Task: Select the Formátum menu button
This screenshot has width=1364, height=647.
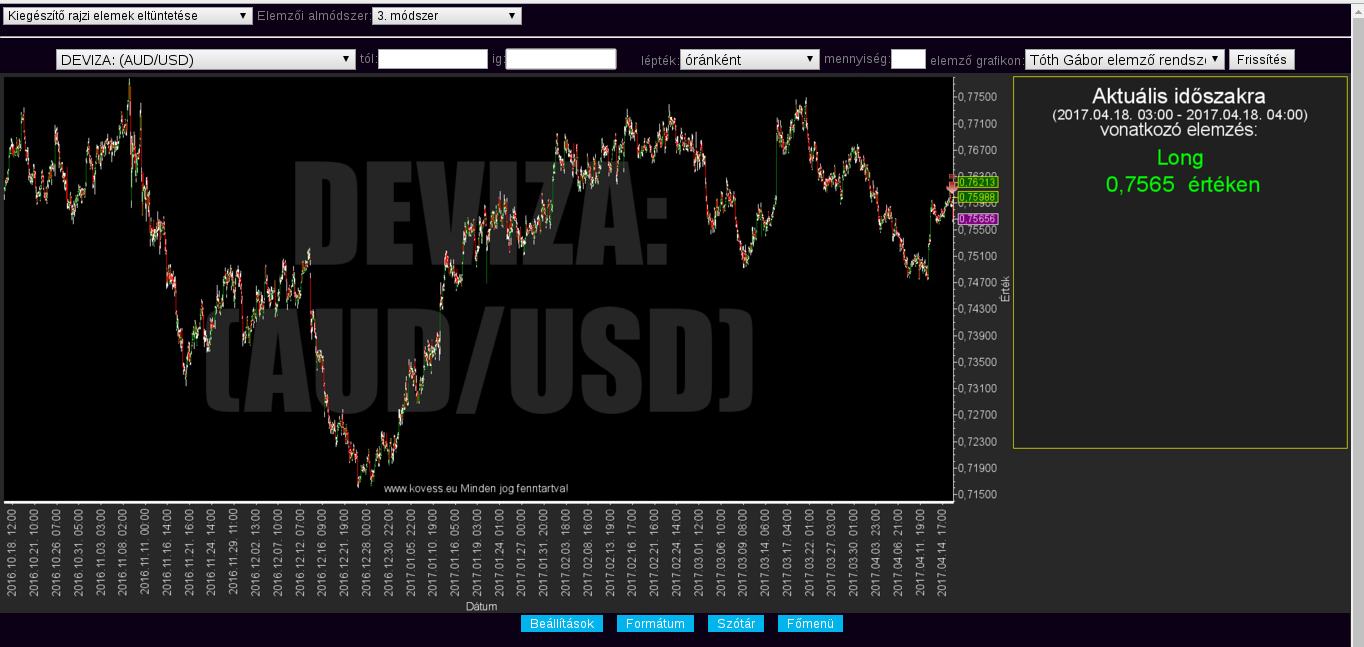Action: point(655,624)
